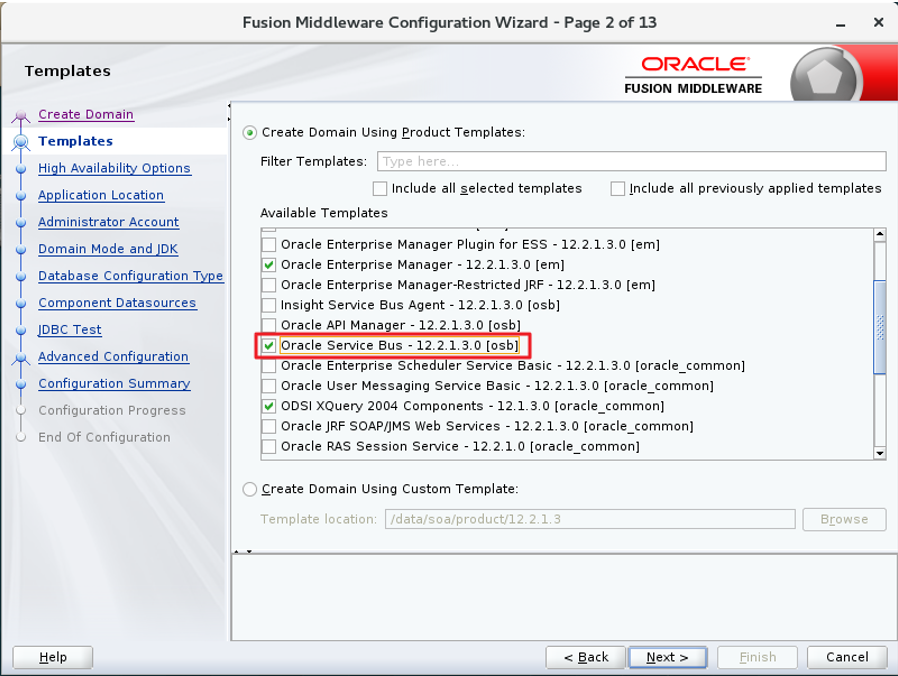Check Oracle Enterprise Manager Plugin for ESS
898x676 pixels.
click(x=269, y=245)
